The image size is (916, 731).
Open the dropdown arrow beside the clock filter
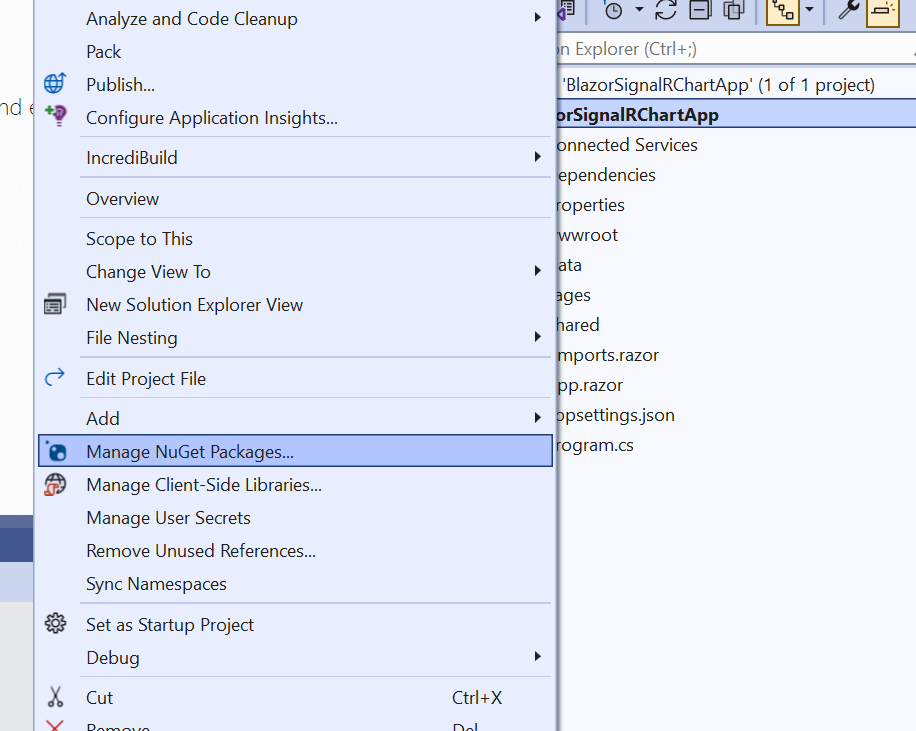click(x=638, y=11)
